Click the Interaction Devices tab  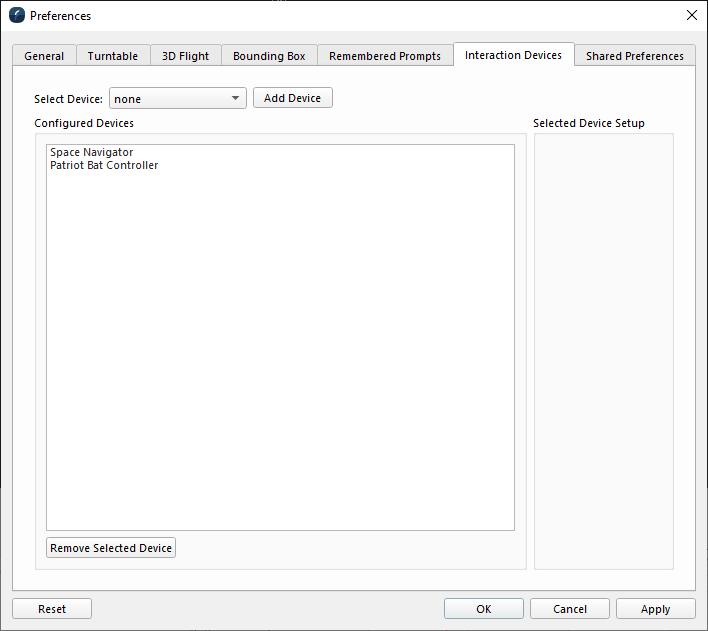513,55
